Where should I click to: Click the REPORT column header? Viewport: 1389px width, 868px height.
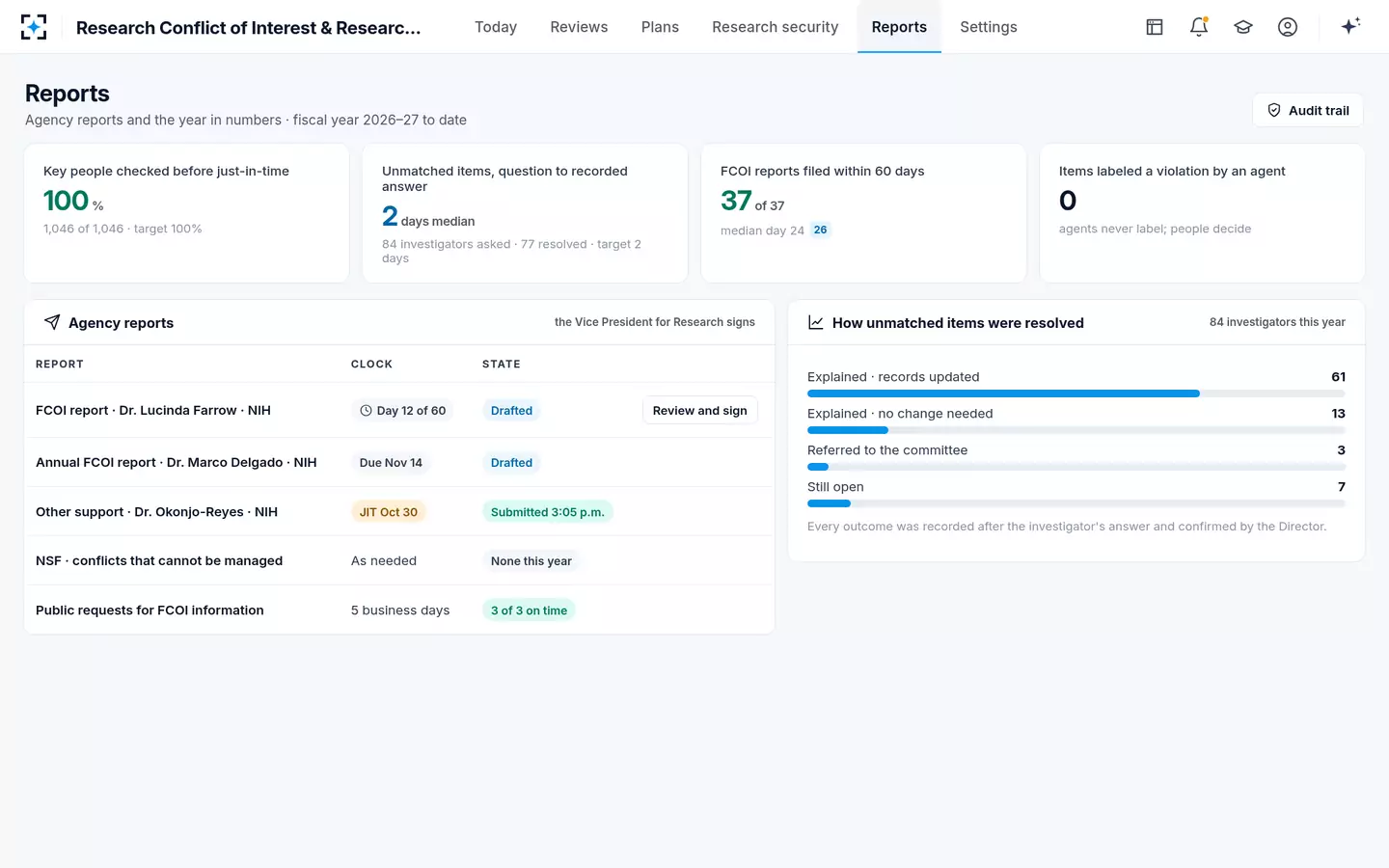[x=60, y=365]
